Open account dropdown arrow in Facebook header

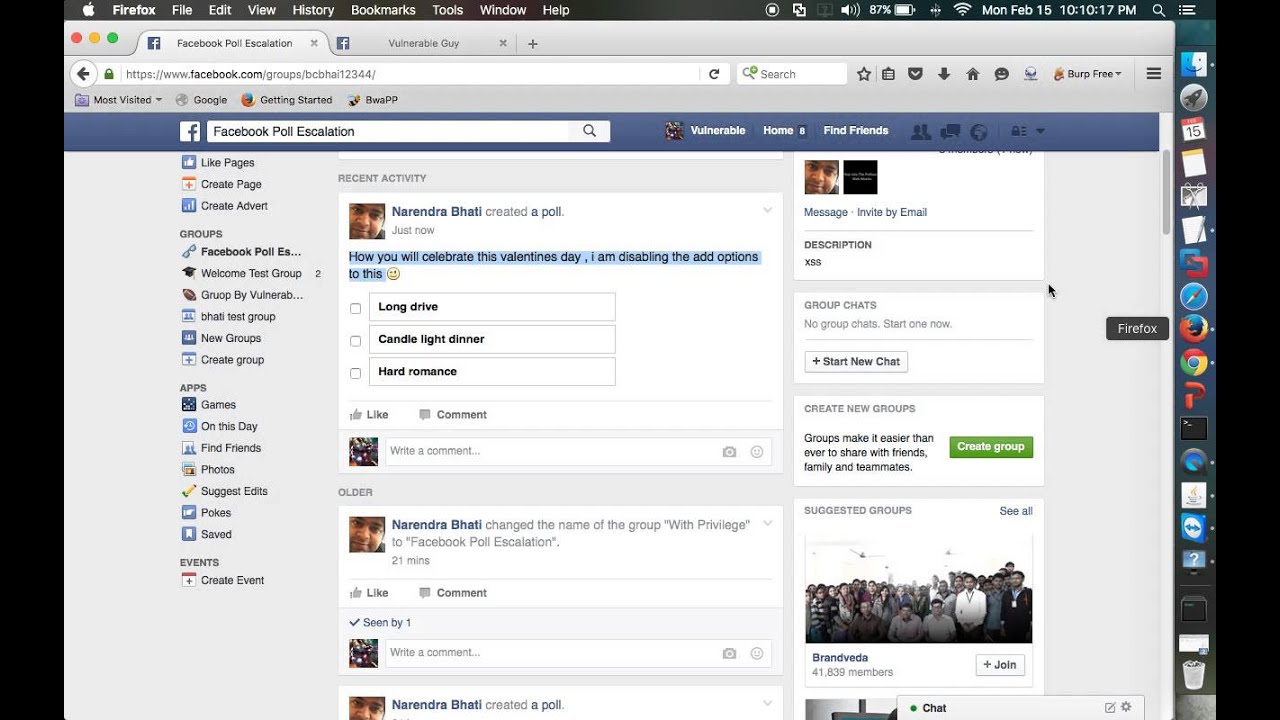pos(1040,131)
